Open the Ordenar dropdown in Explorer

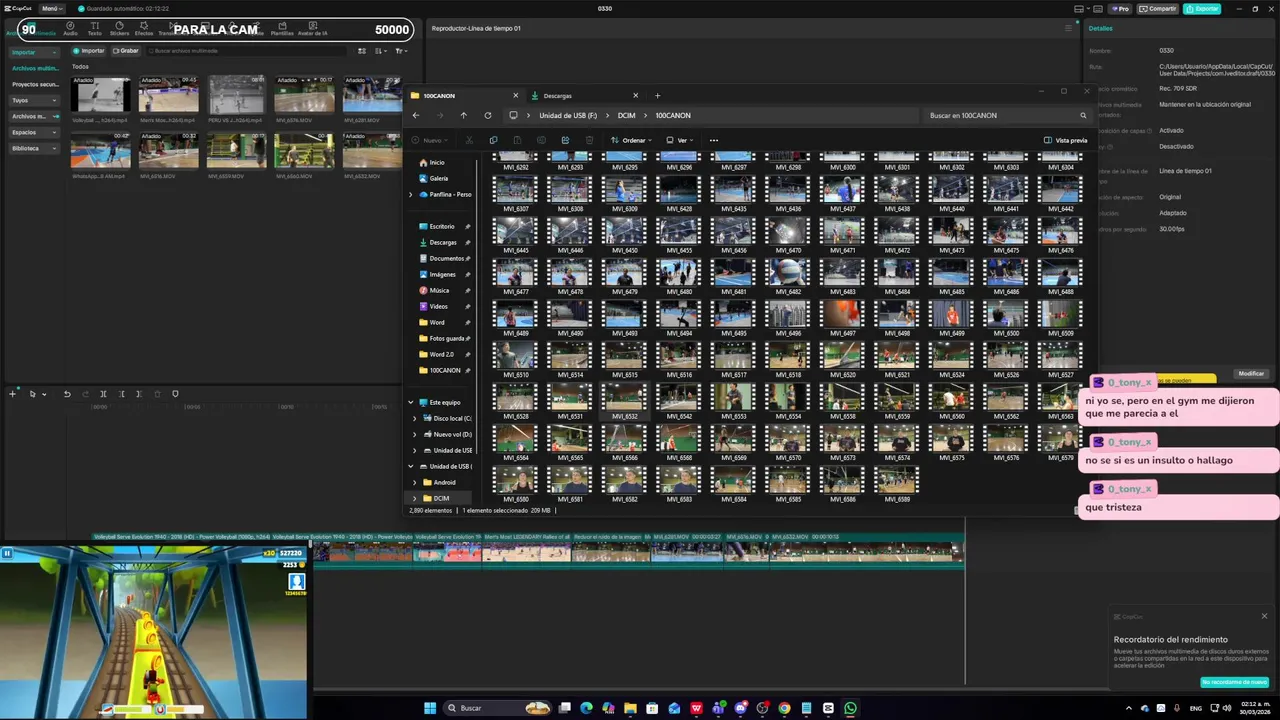[631, 140]
